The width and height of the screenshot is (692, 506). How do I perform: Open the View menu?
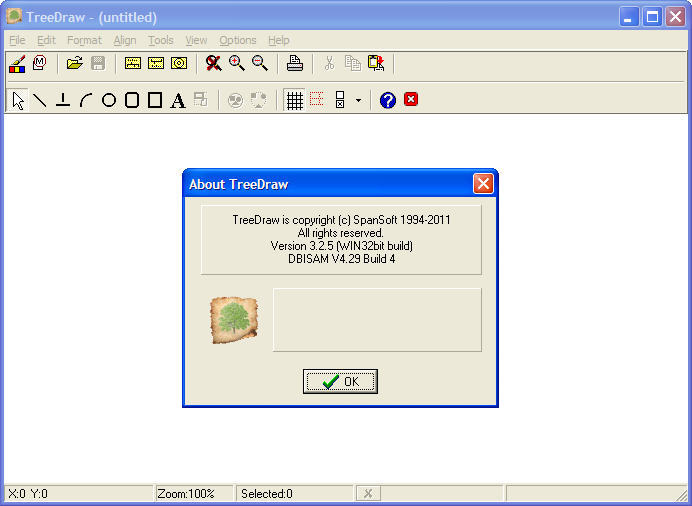pos(196,40)
